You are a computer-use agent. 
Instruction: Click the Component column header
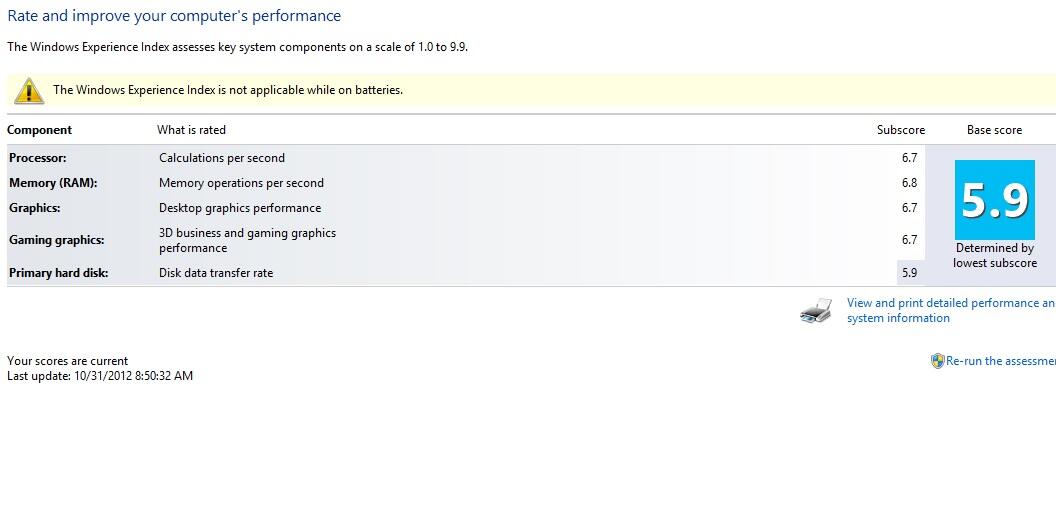pyautogui.click(x=40, y=130)
